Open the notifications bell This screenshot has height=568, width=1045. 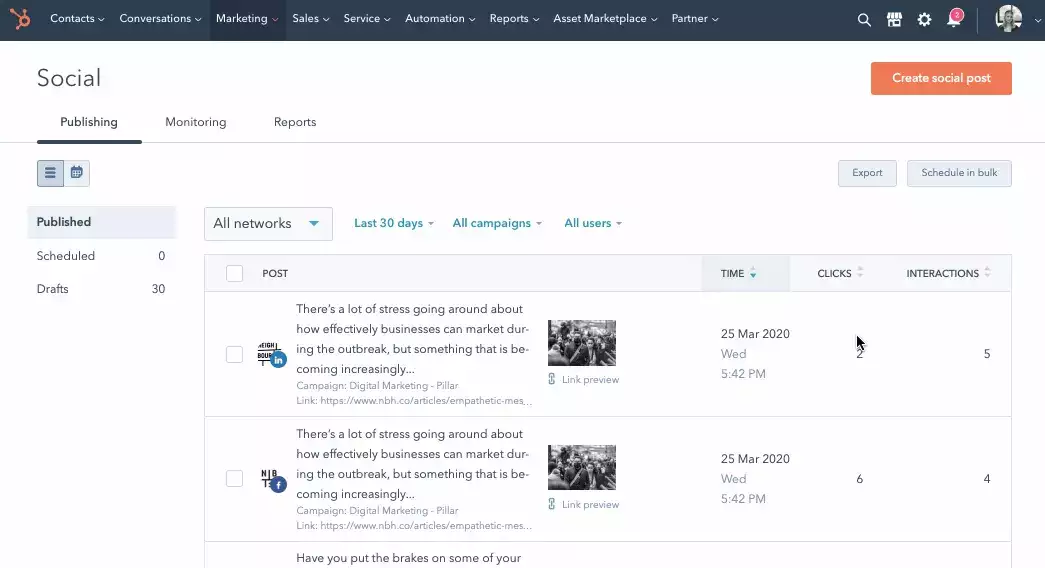click(954, 20)
